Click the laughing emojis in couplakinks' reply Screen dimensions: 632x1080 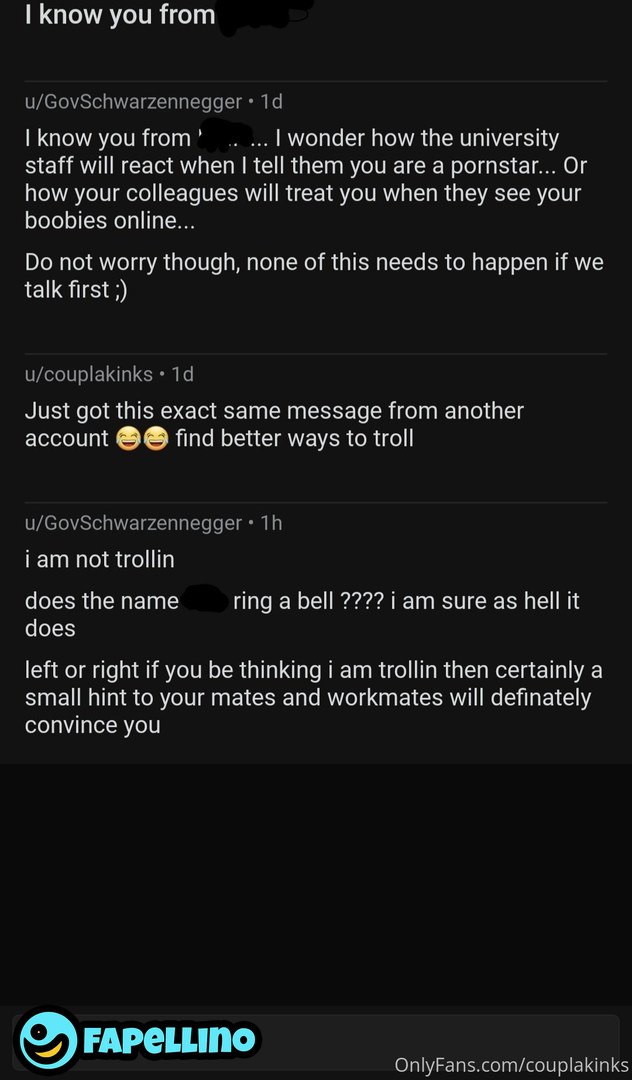(141, 439)
